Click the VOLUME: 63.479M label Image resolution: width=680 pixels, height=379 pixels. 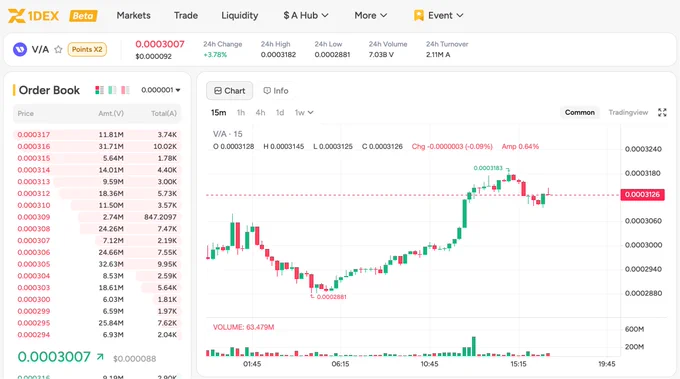tap(243, 327)
